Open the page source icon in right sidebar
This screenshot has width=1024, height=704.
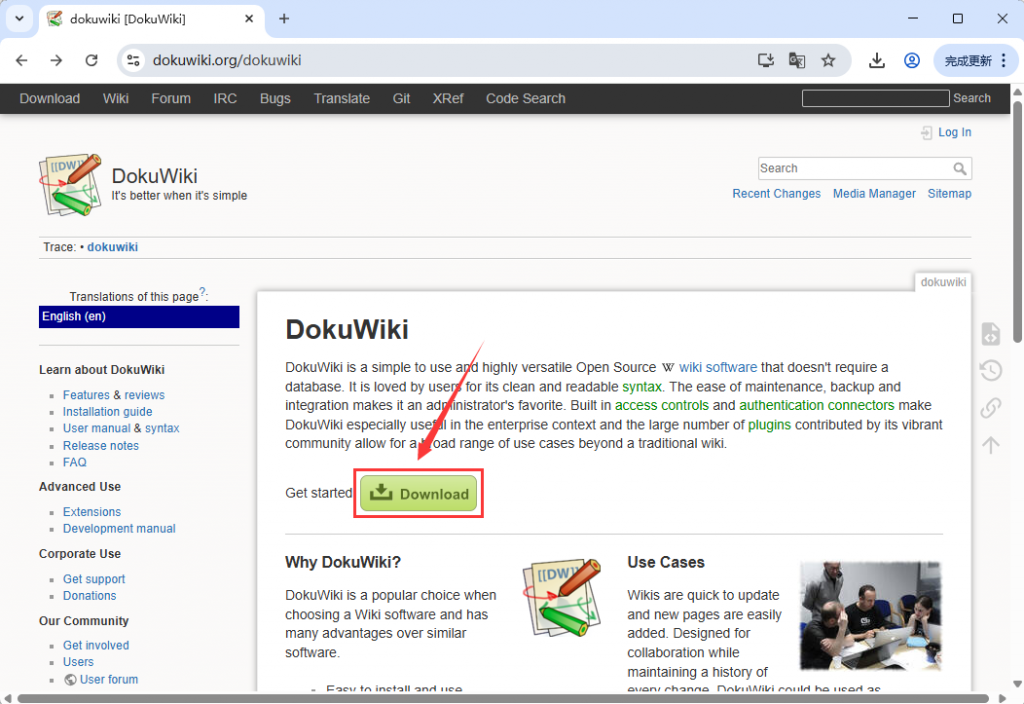[x=990, y=334]
